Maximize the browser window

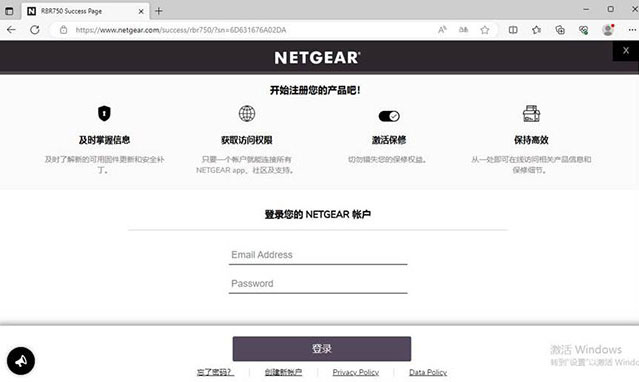[610, 9]
